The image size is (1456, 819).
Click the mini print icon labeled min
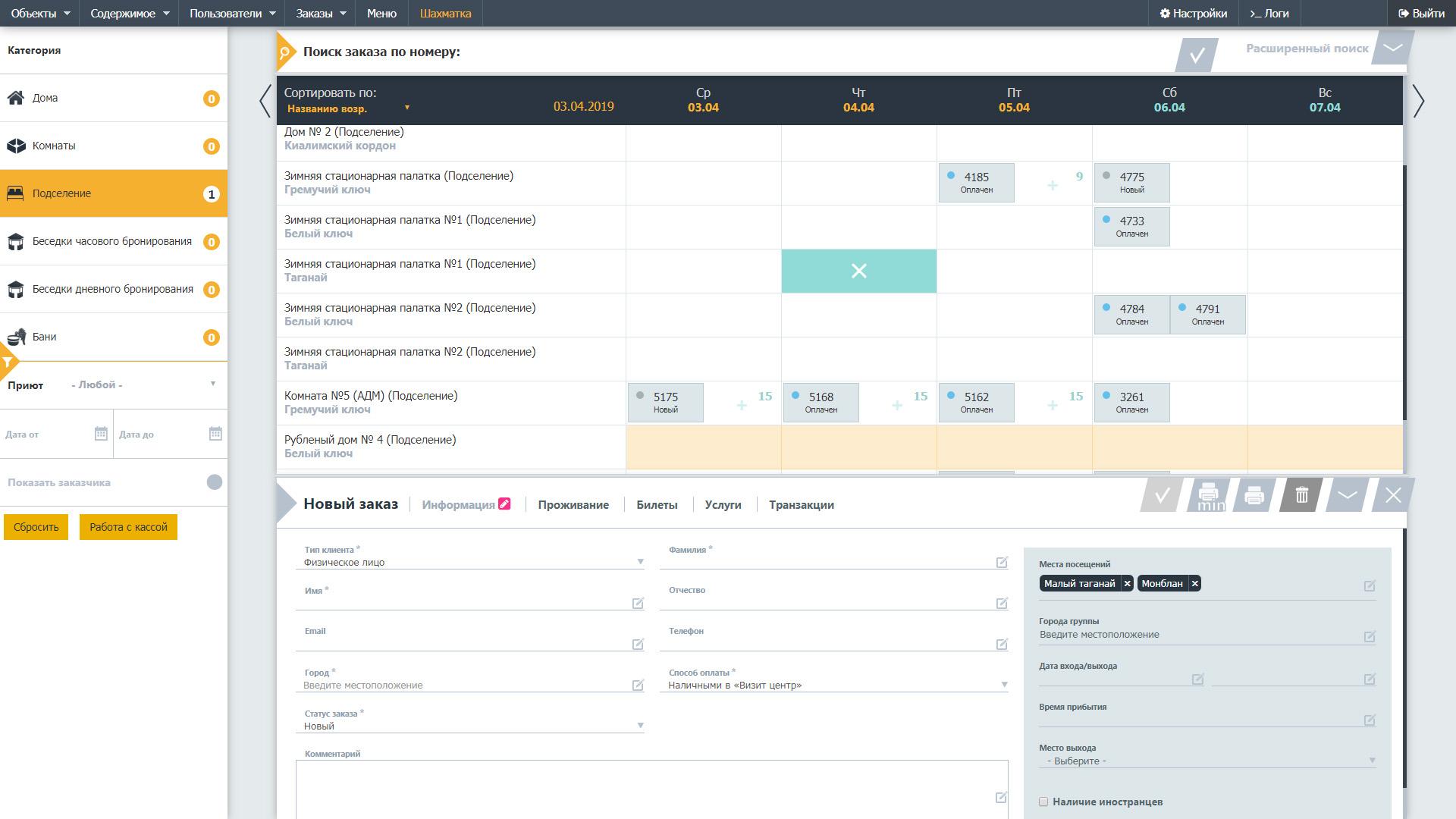(1208, 496)
